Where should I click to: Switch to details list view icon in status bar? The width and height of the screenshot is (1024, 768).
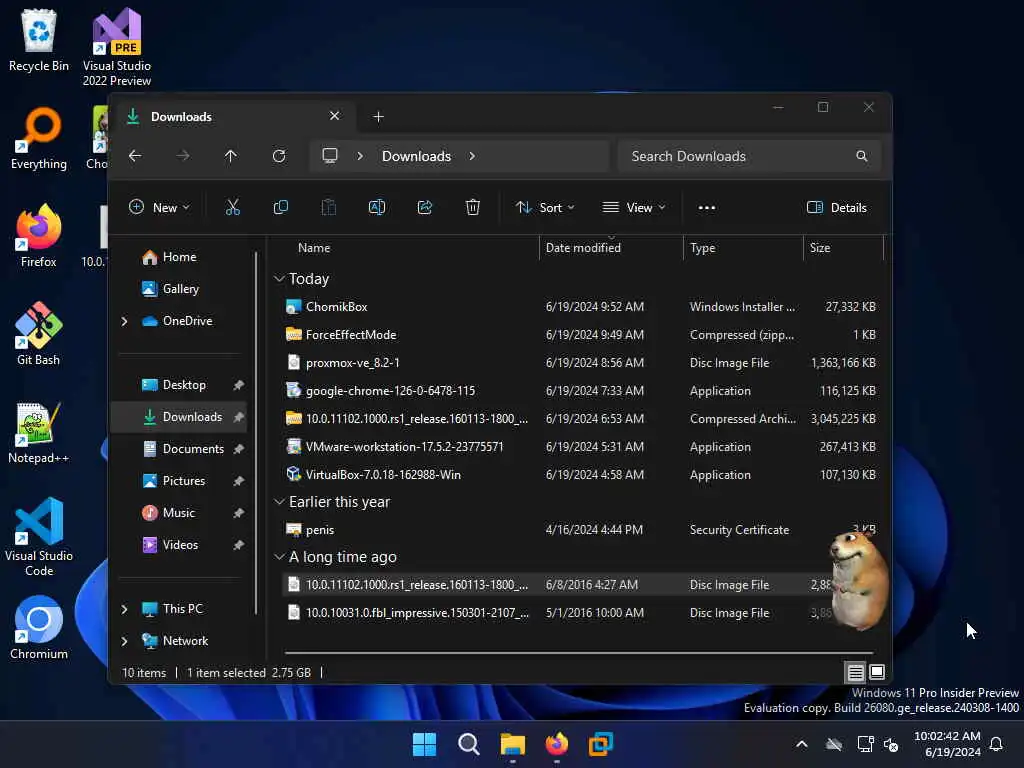856,672
